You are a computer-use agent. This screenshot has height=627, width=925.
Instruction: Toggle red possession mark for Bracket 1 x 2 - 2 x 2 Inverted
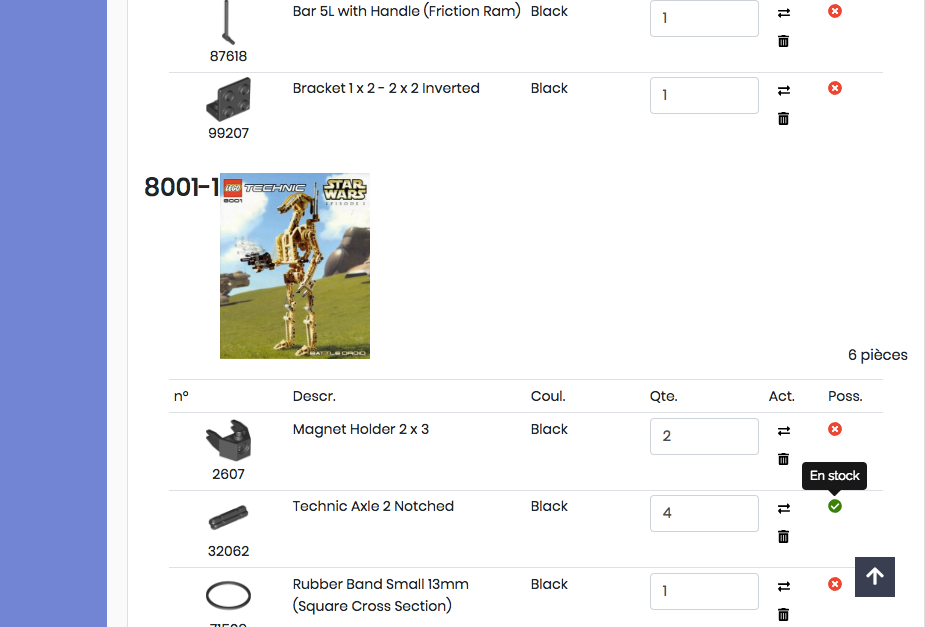[x=835, y=88]
